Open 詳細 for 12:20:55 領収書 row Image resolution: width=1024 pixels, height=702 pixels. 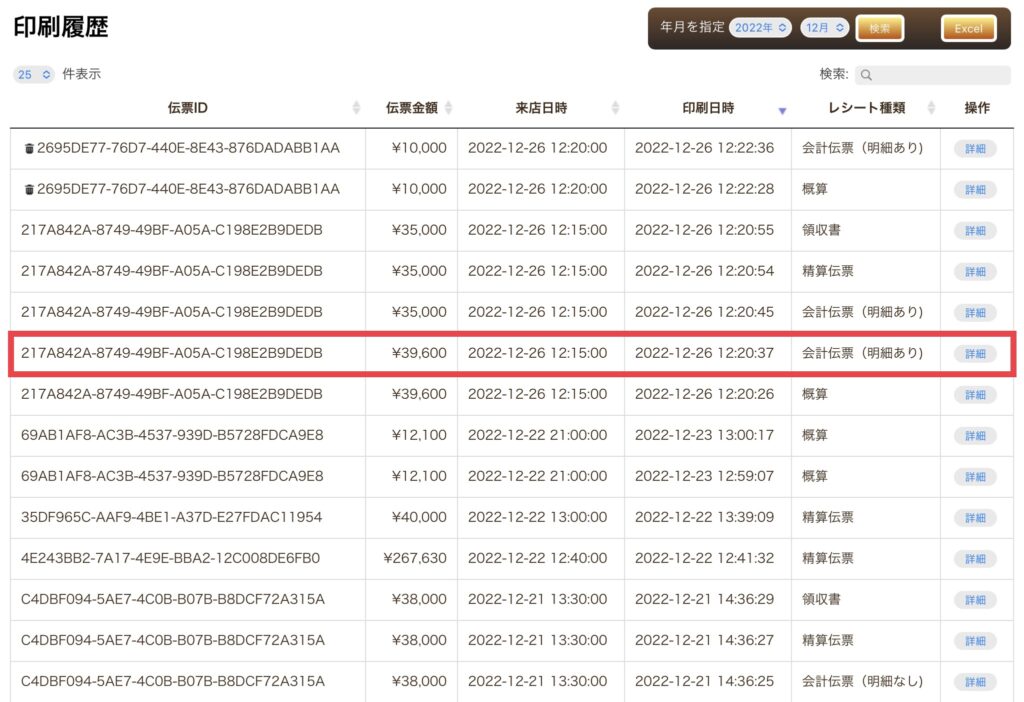click(x=976, y=231)
